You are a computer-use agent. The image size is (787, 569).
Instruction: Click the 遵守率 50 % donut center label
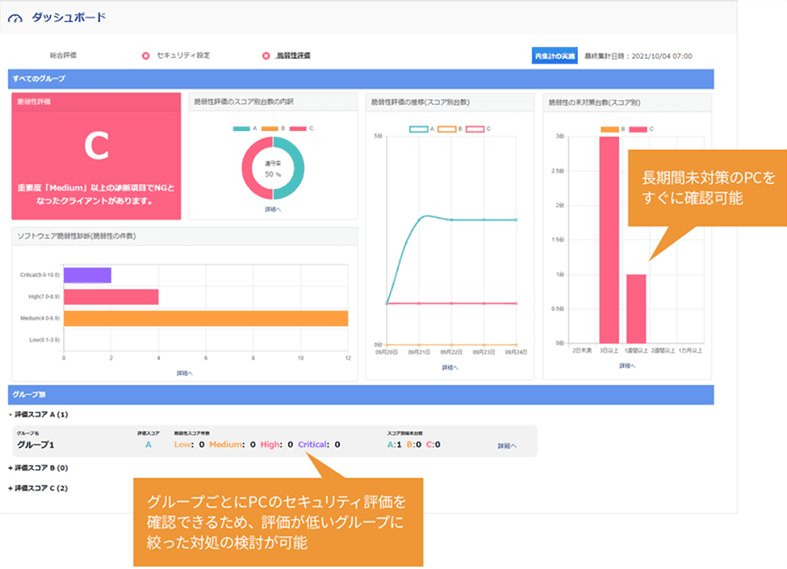(x=273, y=169)
